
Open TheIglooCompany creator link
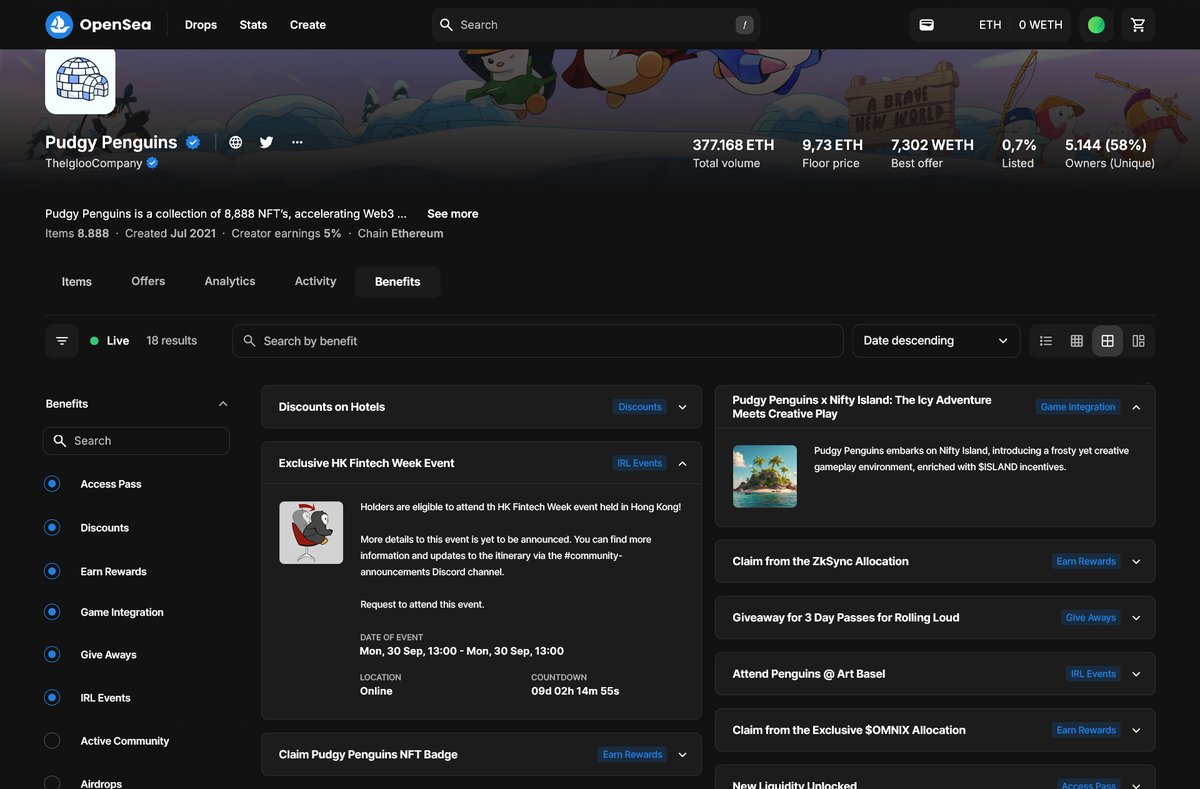pyautogui.click(x=94, y=163)
